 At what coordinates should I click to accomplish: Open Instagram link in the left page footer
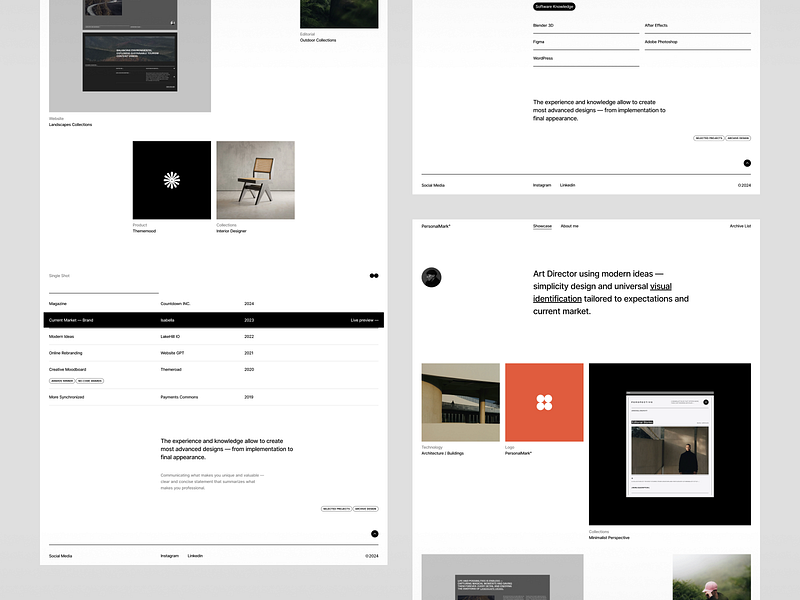[169, 556]
